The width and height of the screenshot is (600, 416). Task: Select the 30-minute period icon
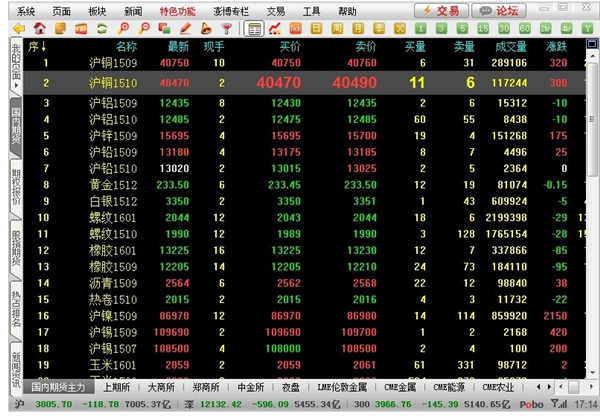pos(504,29)
